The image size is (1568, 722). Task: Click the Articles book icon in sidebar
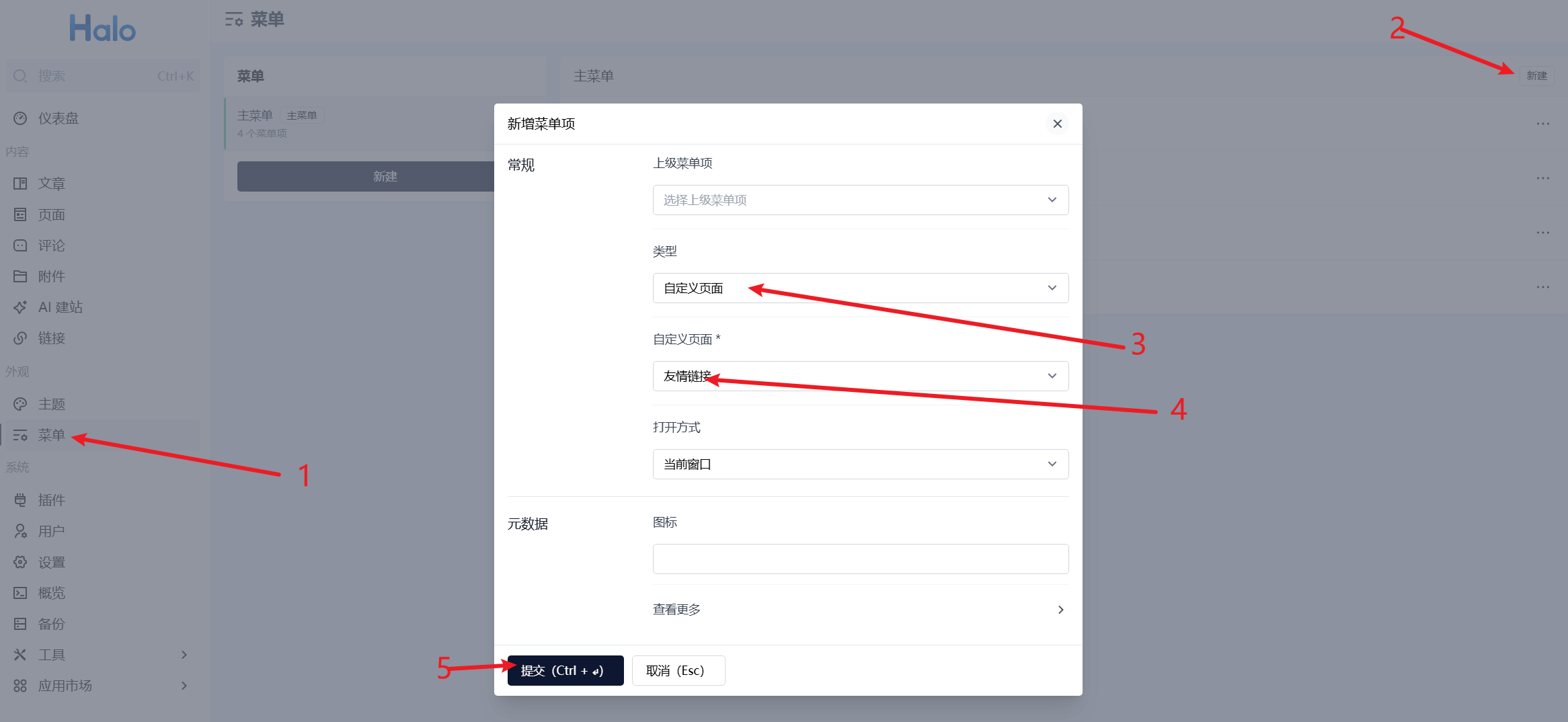coord(20,184)
